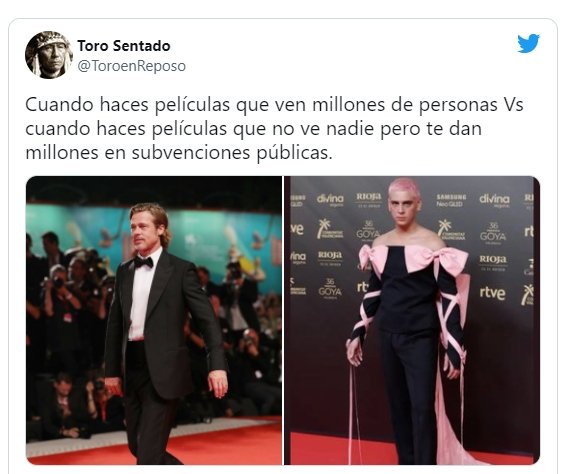Enlarge the right photo with pink bow outfit
The image size is (575, 474).
[x=412, y=320]
